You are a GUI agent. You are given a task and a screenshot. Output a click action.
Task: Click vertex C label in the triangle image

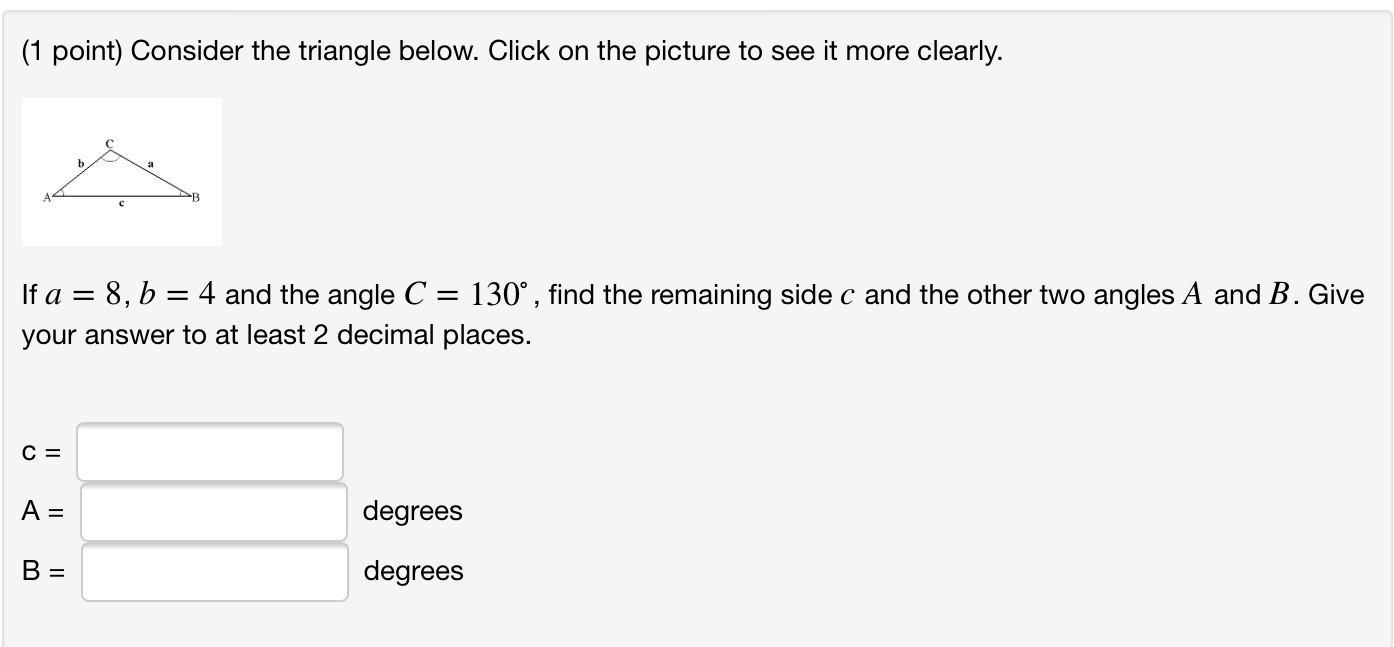coord(110,143)
